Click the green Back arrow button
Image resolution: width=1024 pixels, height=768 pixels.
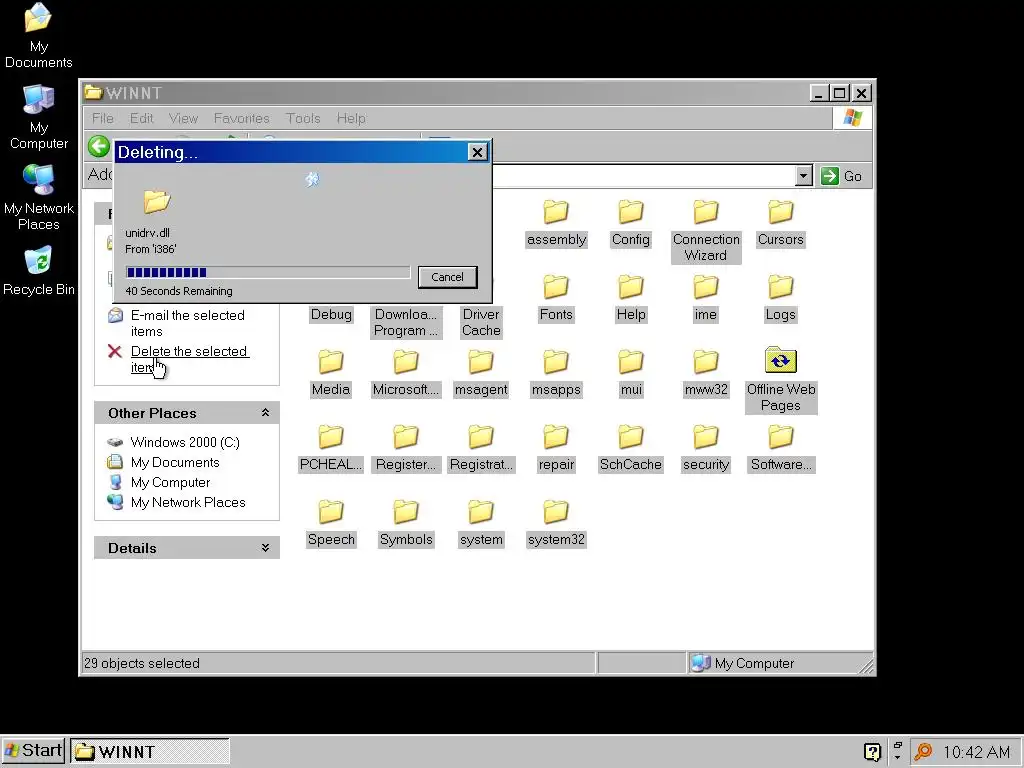(x=99, y=146)
